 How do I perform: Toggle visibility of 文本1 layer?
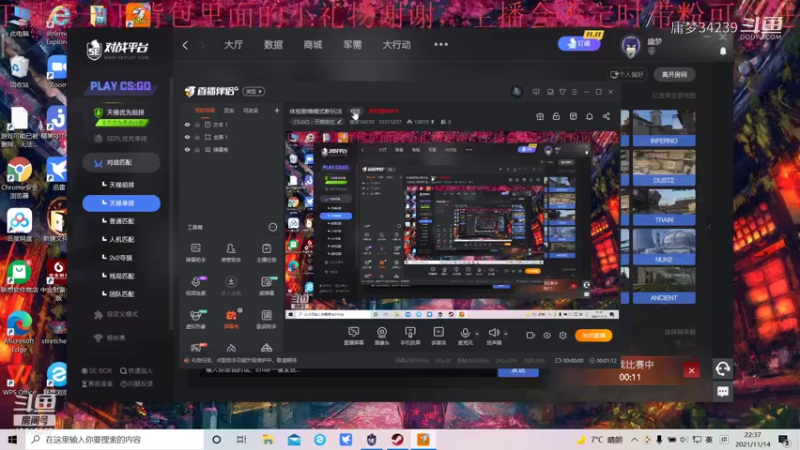pyautogui.click(x=187, y=124)
